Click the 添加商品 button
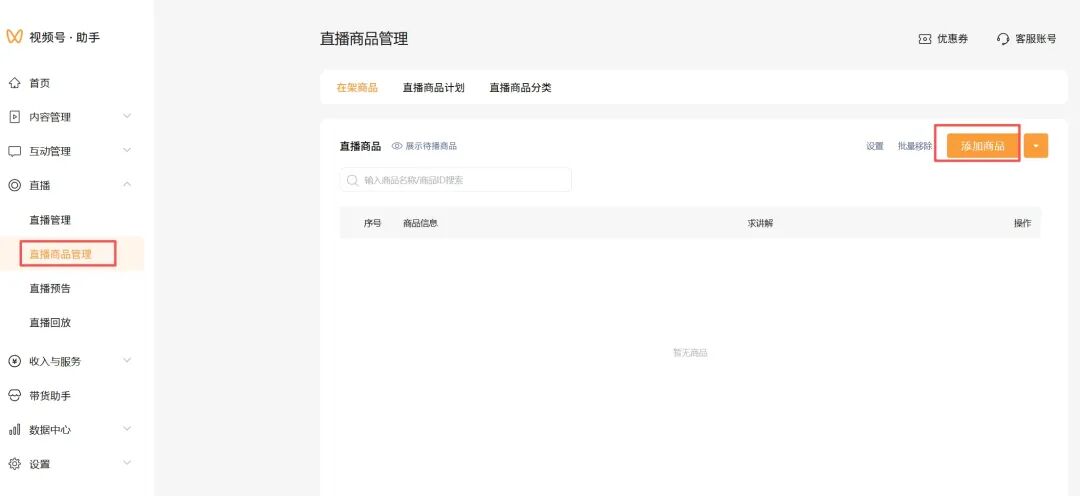Image resolution: width=1080 pixels, height=496 pixels. pos(983,145)
